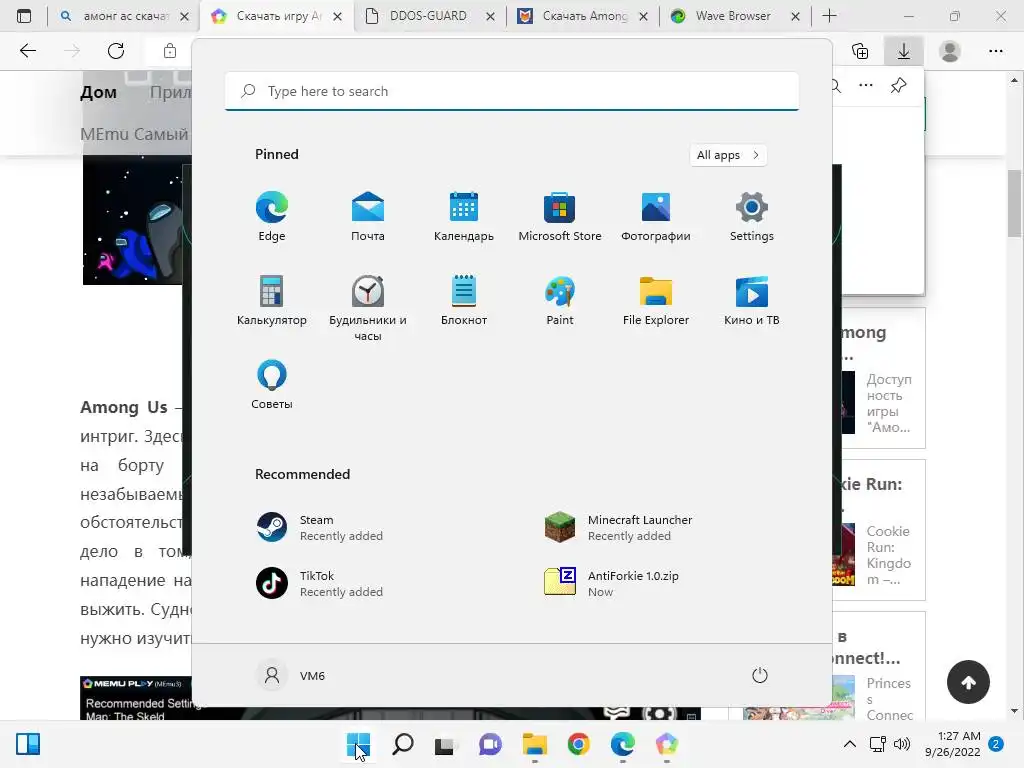Open browser Collections button
Image resolution: width=1024 pixels, height=768 pixels.
click(x=860, y=51)
